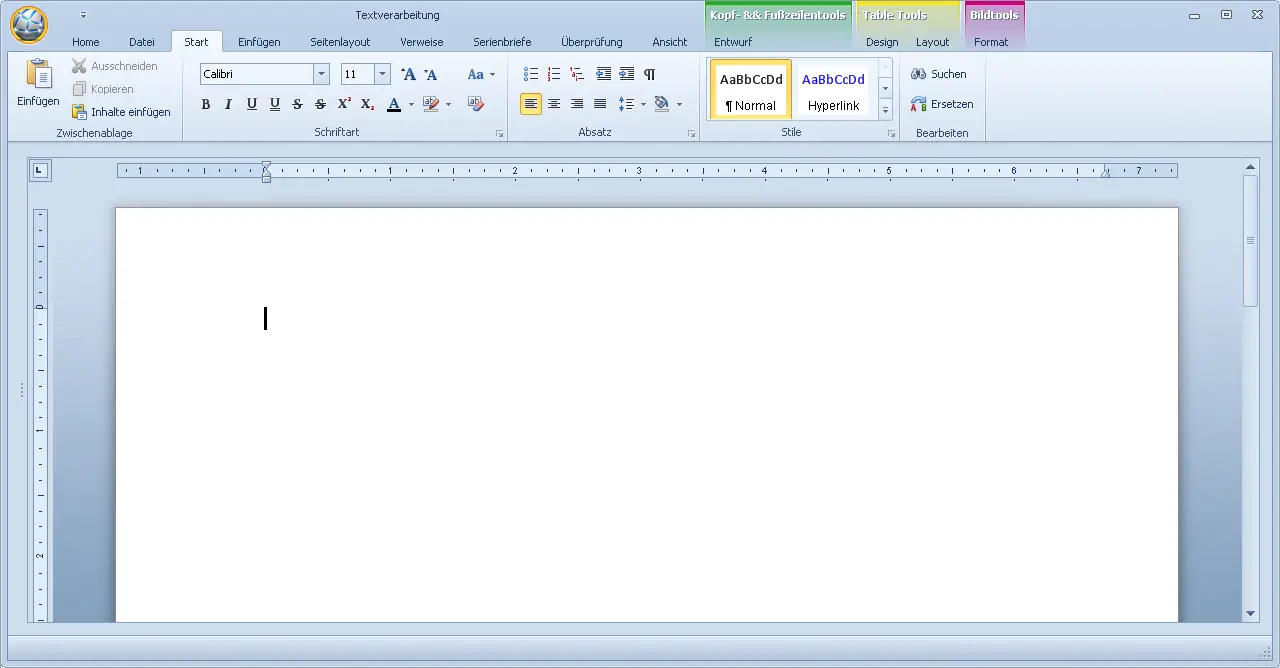Click the grow font size icon

(x=408, y=74)
